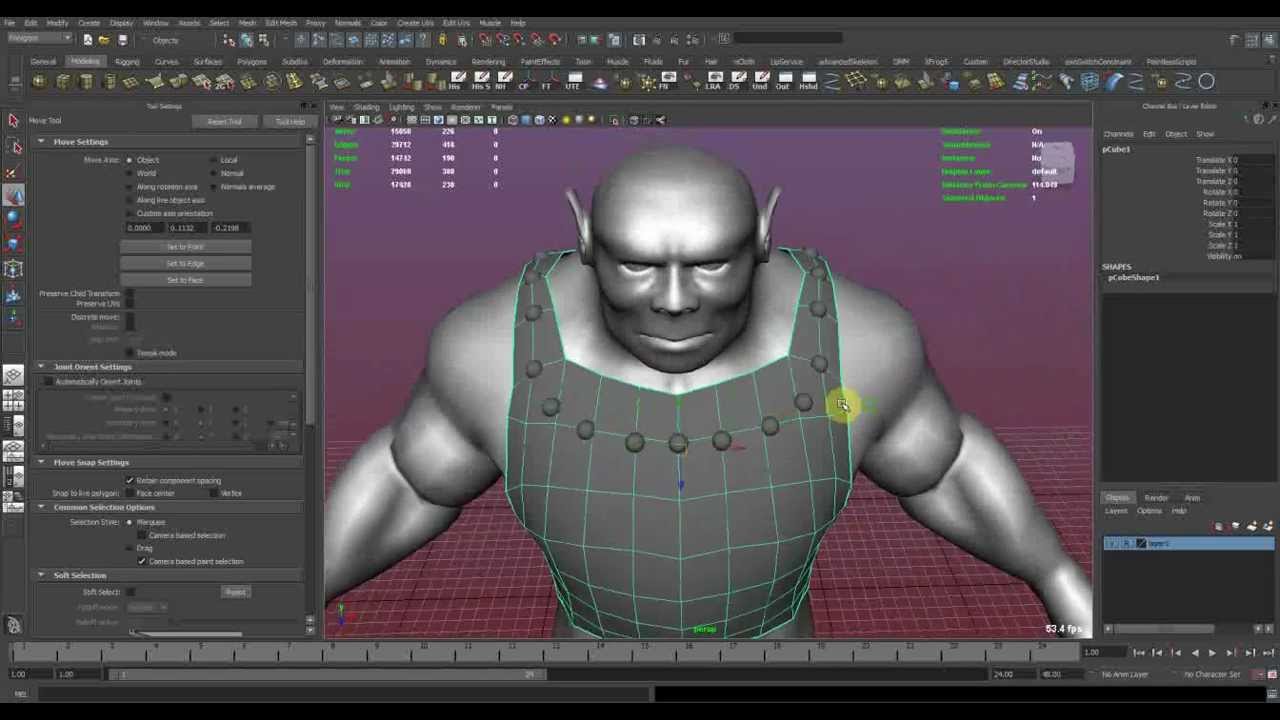The height and width of the screenshot is (720, 1280).
Task: Collapse the Soft Selection section
Action: [x=41, y=576]
